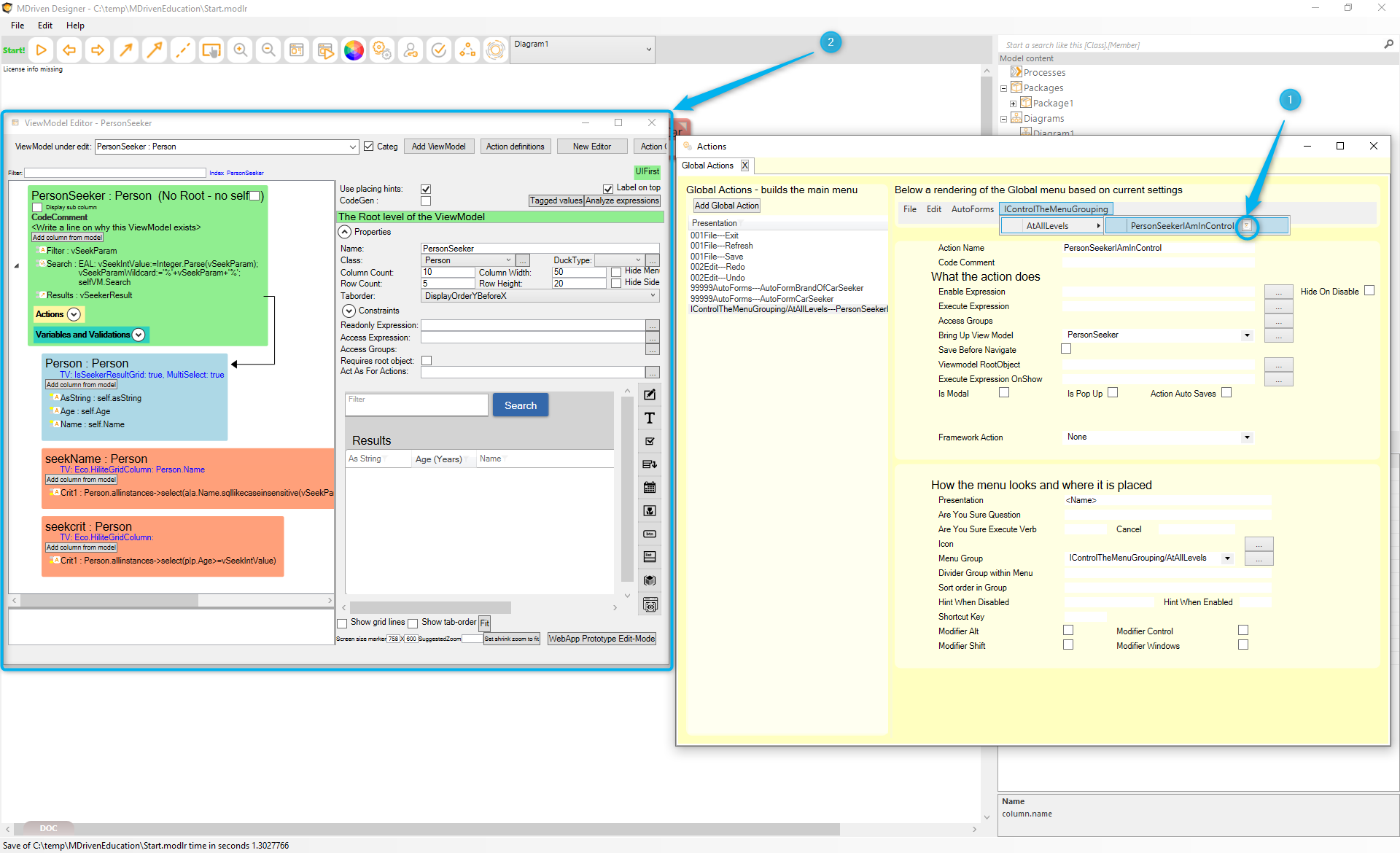The width and height of the screenshot is (1400, 853).
Task: Click the zoom out magnifier icon
Action: tap(268, 50)
